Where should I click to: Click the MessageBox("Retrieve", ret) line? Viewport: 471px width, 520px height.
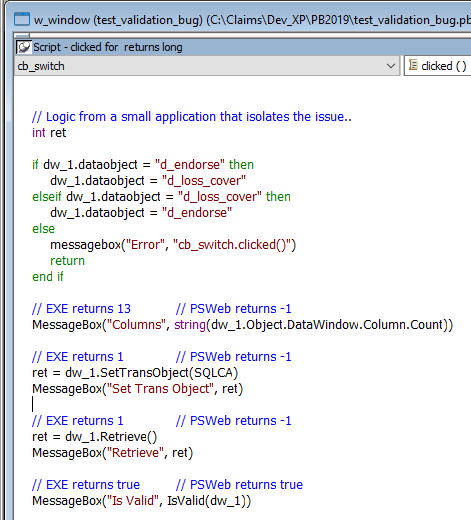tap(112, 453)
